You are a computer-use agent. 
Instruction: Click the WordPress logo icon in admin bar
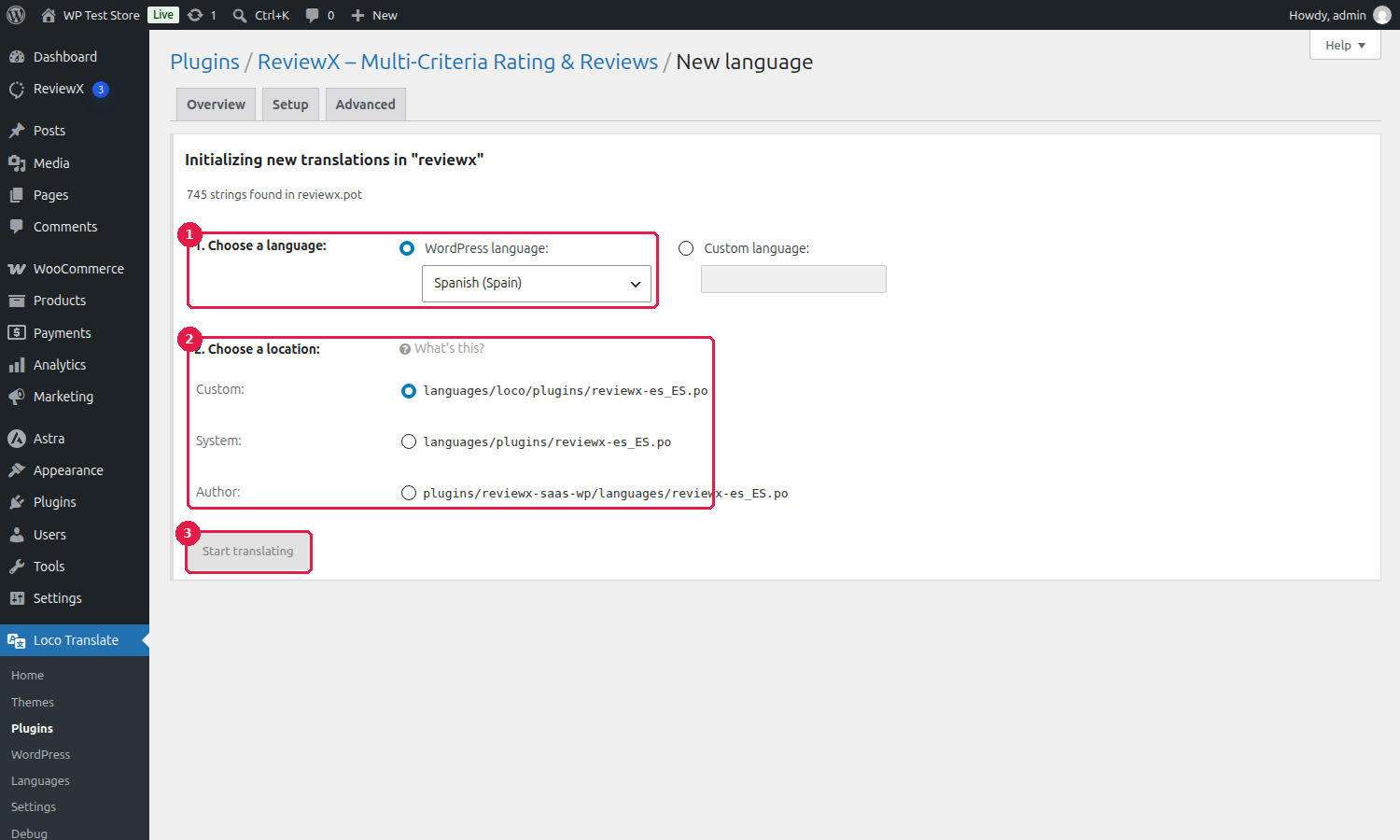coord(16,15)
